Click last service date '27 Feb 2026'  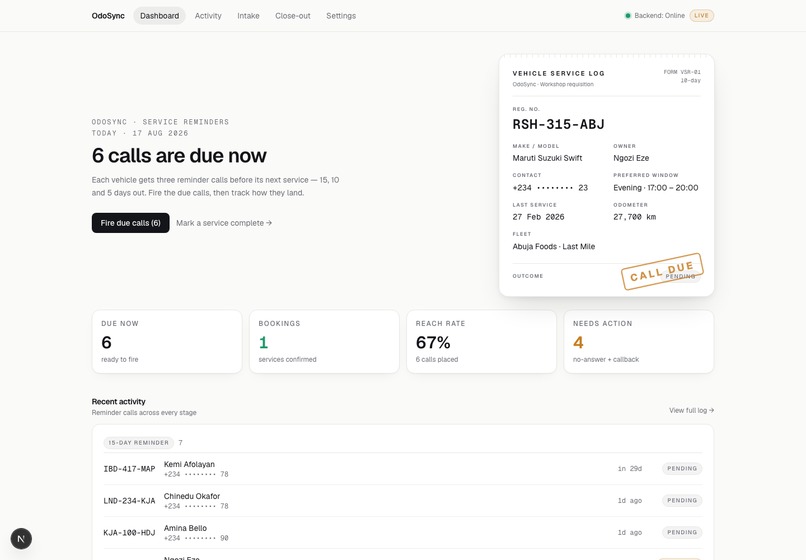coord(538,217)
